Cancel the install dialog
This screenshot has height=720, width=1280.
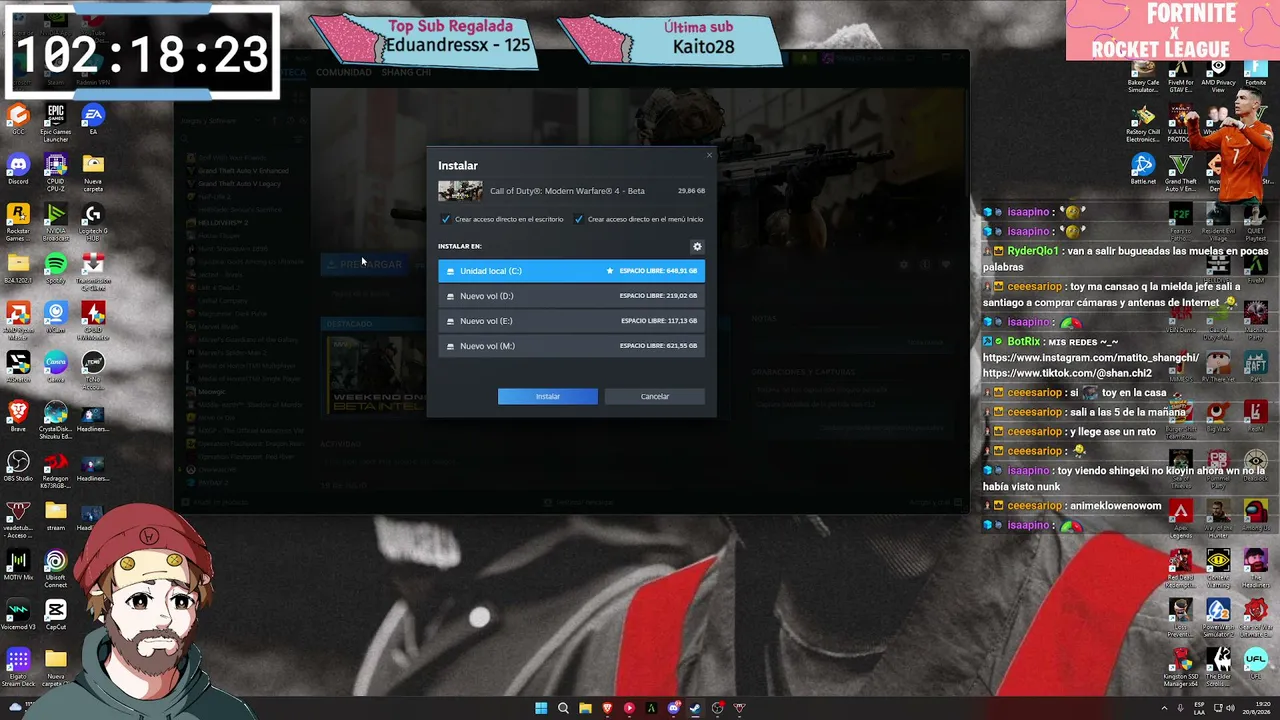pyautogui.click(x=655, y=397)
